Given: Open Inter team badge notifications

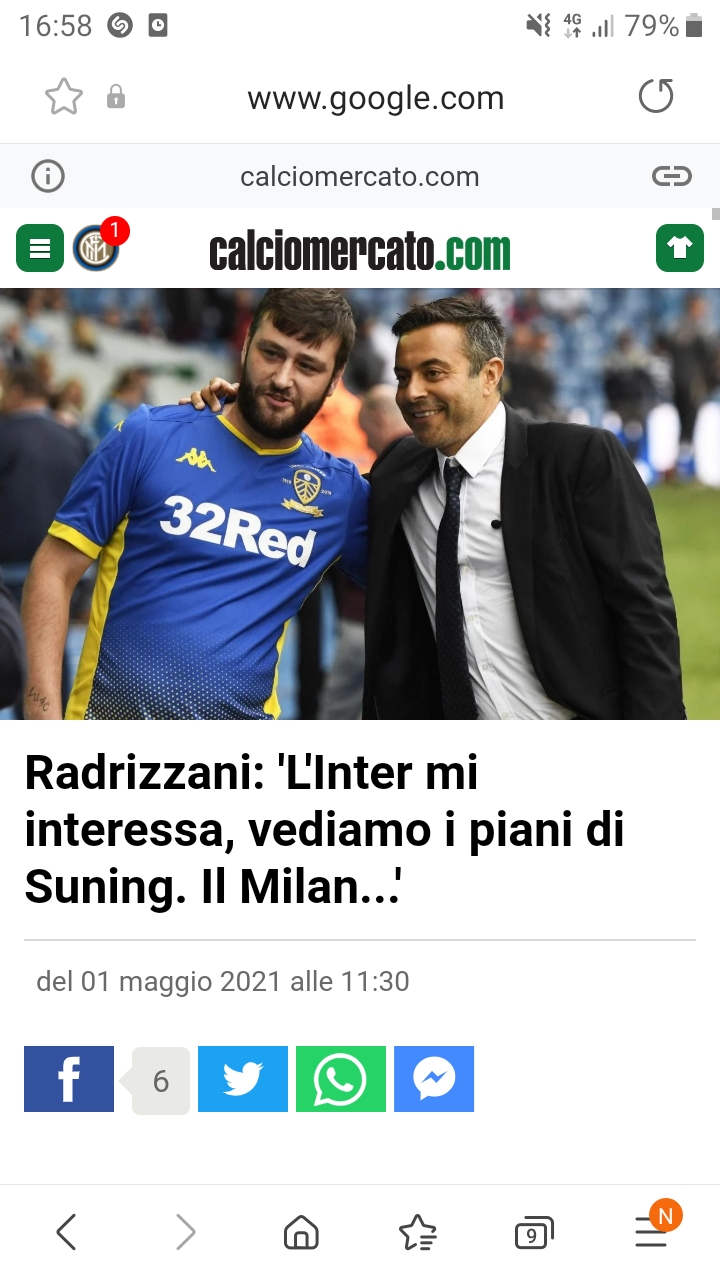Looking at the screenshot, I should (97, 248).
